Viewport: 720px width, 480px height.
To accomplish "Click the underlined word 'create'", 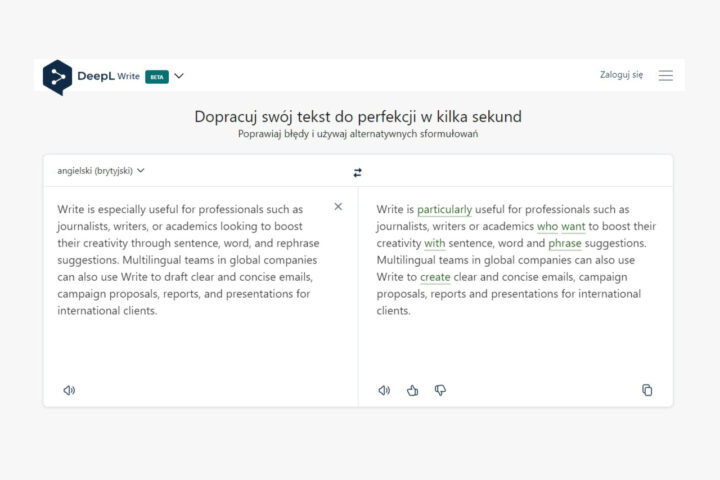I will pyautogui.click(x=435, y=277).
